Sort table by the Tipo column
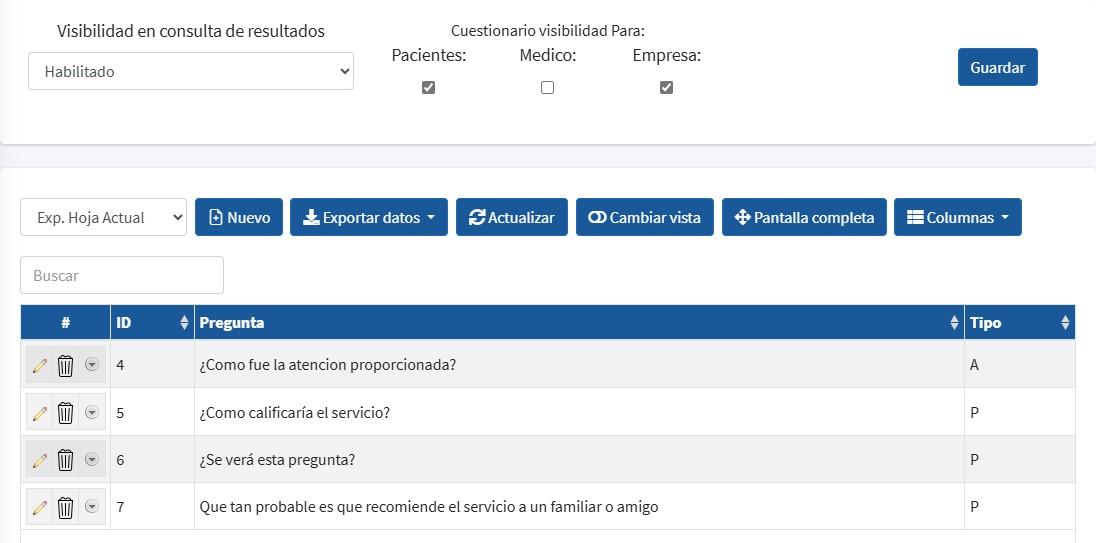1096x543 pixels. [x=1065, y=323]
